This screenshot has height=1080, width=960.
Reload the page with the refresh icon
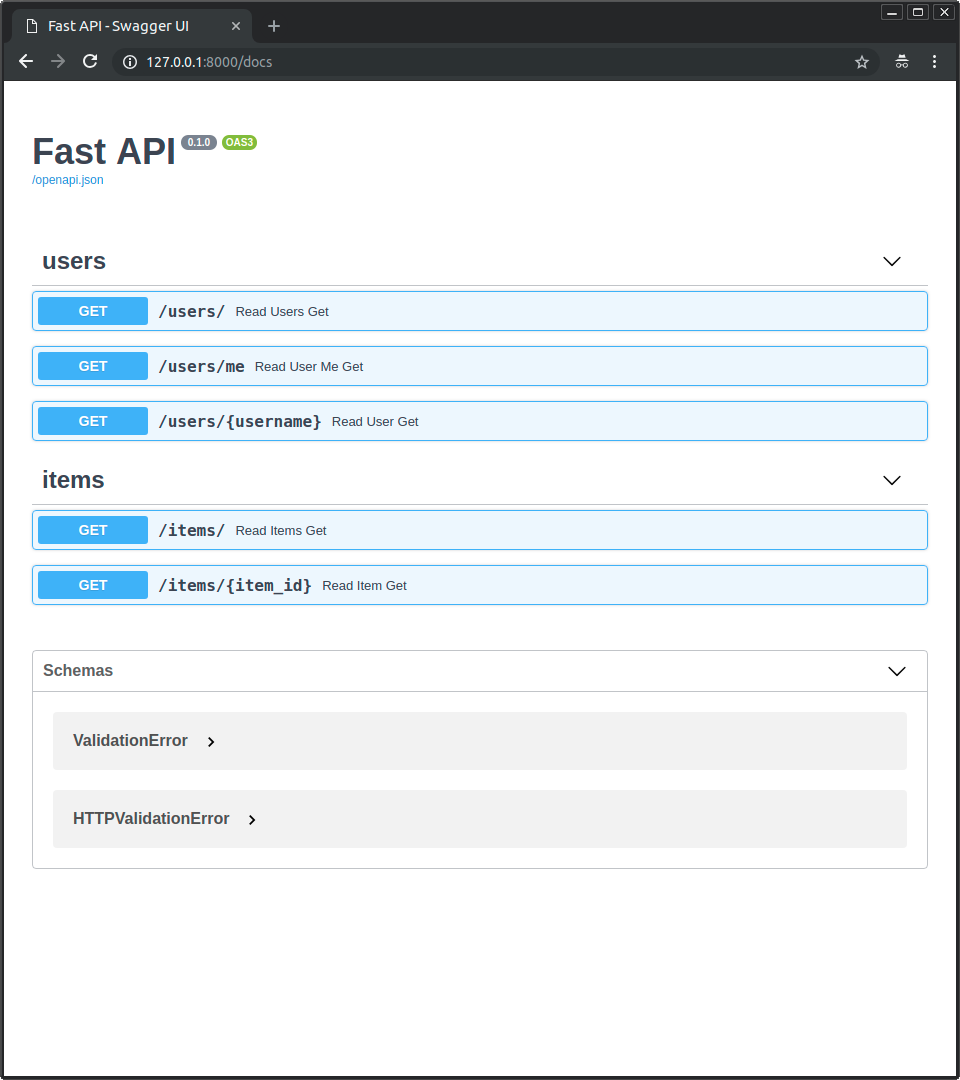[x=90, y=62]
